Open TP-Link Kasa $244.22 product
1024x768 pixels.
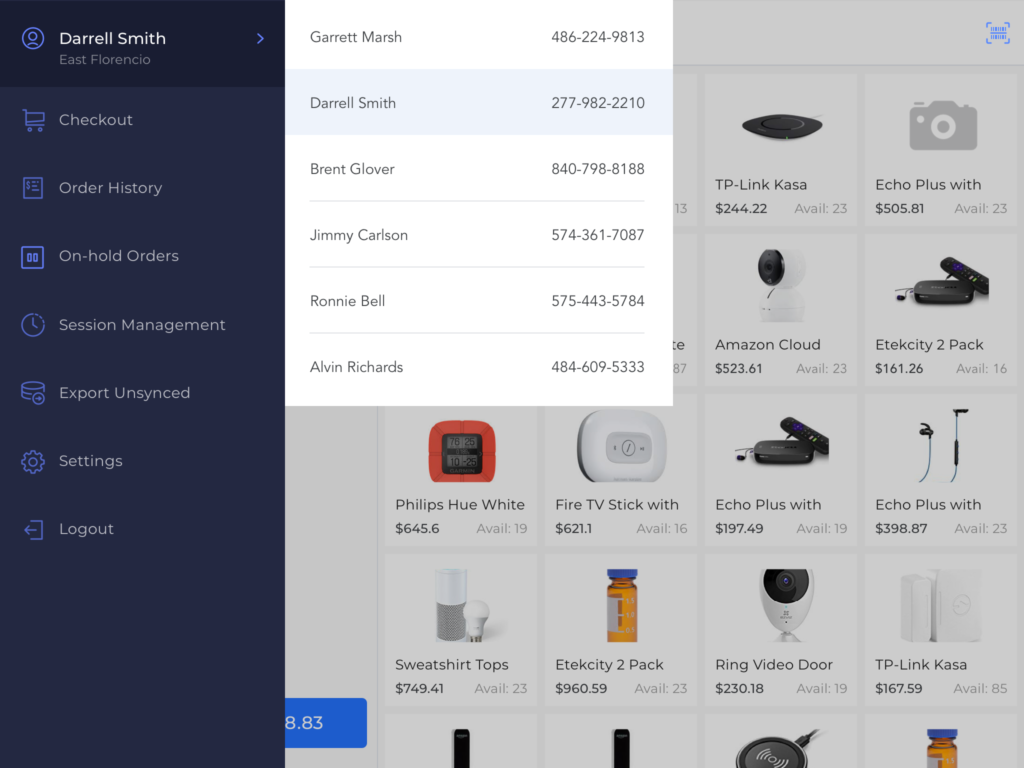point(780,150)
